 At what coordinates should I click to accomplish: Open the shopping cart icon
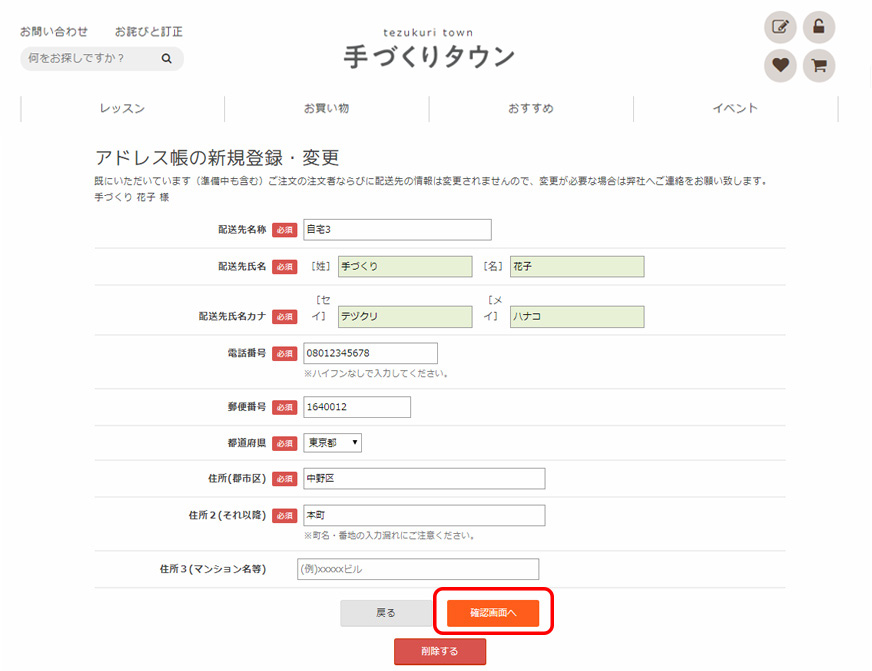click(x=818, y=66)
